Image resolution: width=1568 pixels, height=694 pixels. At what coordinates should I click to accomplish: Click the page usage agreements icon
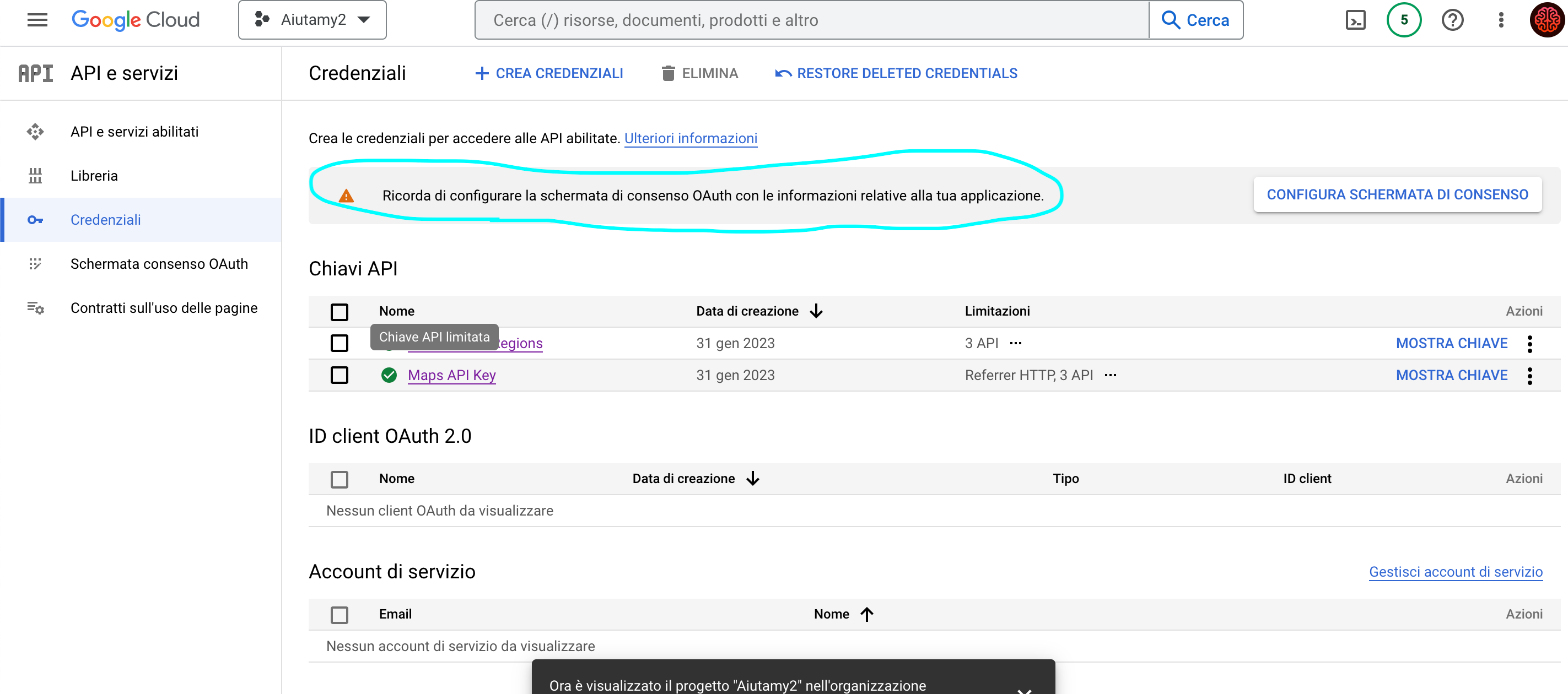tap(35, 308)
